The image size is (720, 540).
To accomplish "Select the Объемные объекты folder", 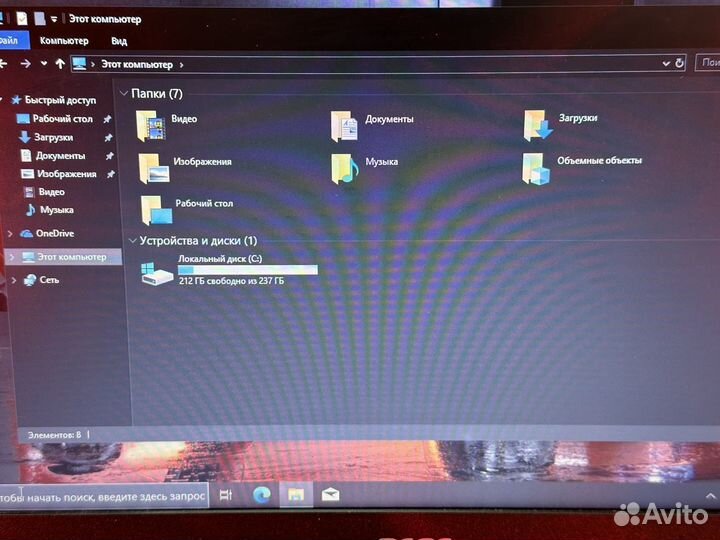I will (x=537, y=167).
